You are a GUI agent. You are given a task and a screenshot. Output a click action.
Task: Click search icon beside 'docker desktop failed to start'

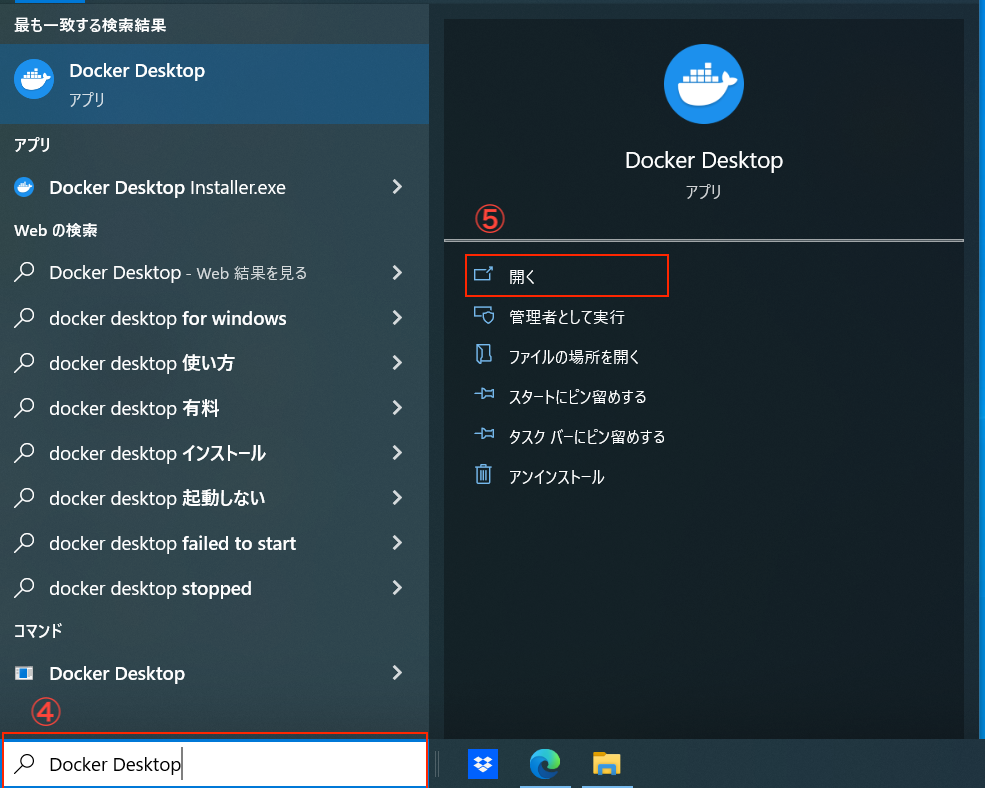(x=24, y=543)
